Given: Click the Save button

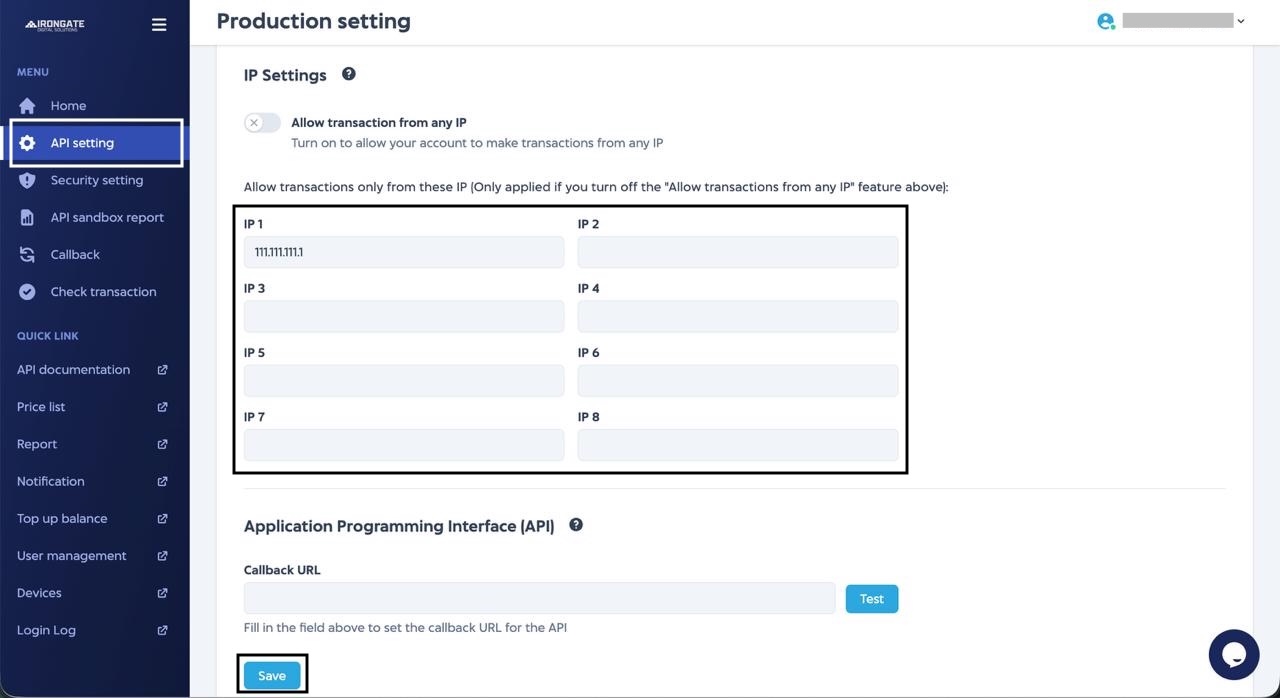Looking at the screenshot, I should pos(272,675).
